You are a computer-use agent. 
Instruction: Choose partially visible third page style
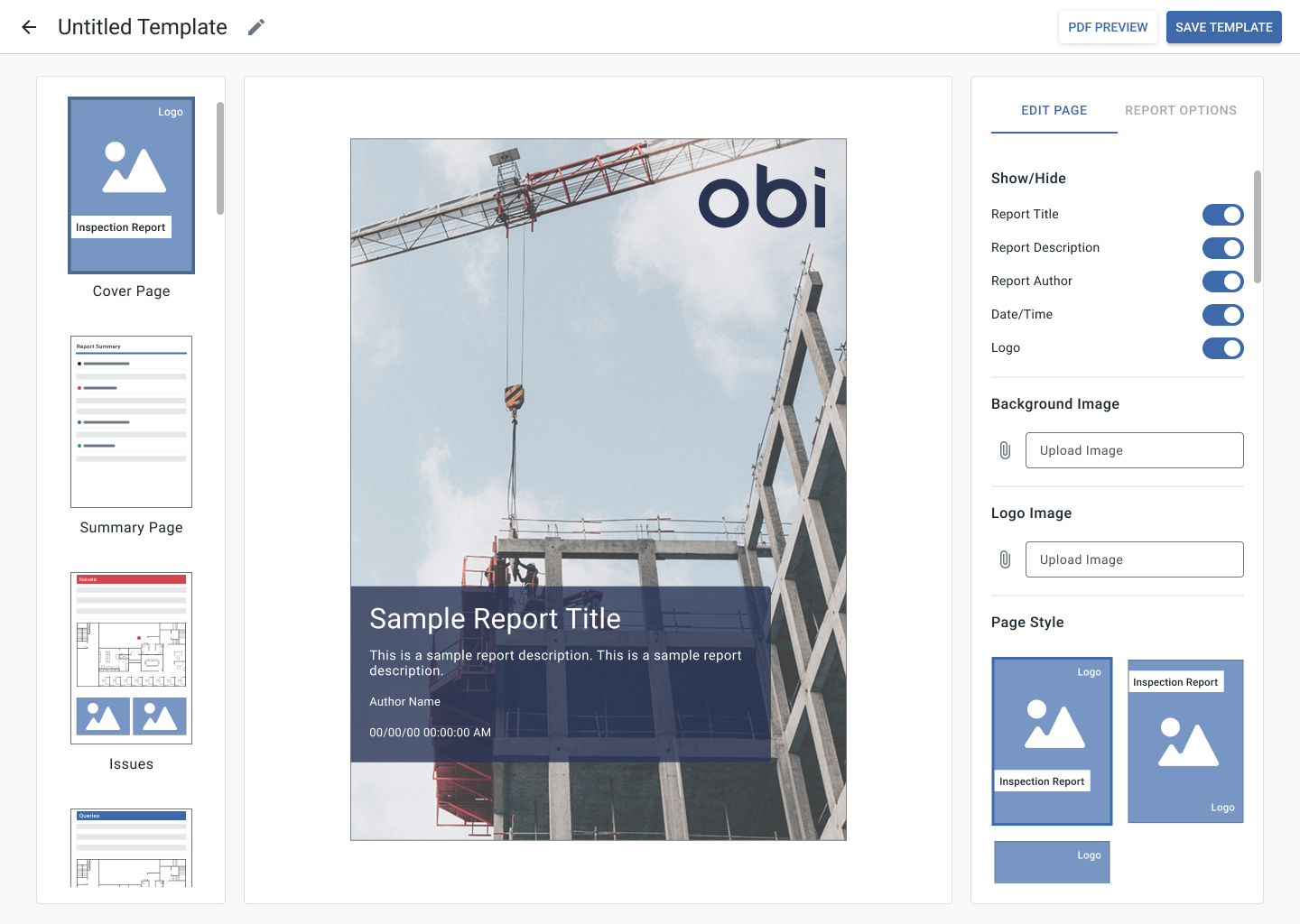pyautogui.click(x=1052, y=862)
